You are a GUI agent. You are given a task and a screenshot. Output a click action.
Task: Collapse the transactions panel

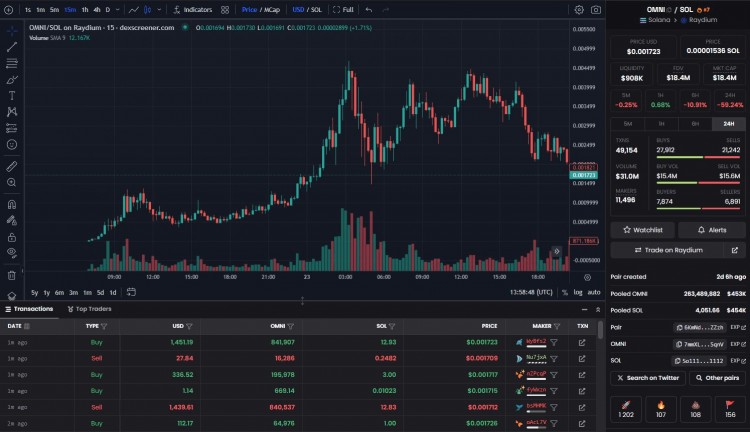point(585,309)
